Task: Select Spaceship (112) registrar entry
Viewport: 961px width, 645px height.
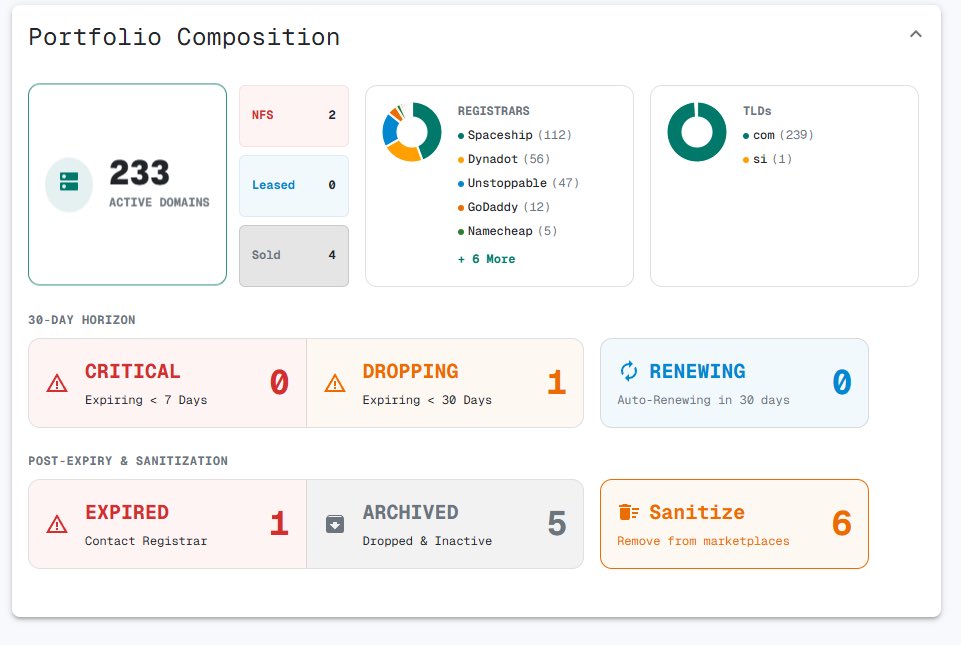Action: [x=515, y=135]
